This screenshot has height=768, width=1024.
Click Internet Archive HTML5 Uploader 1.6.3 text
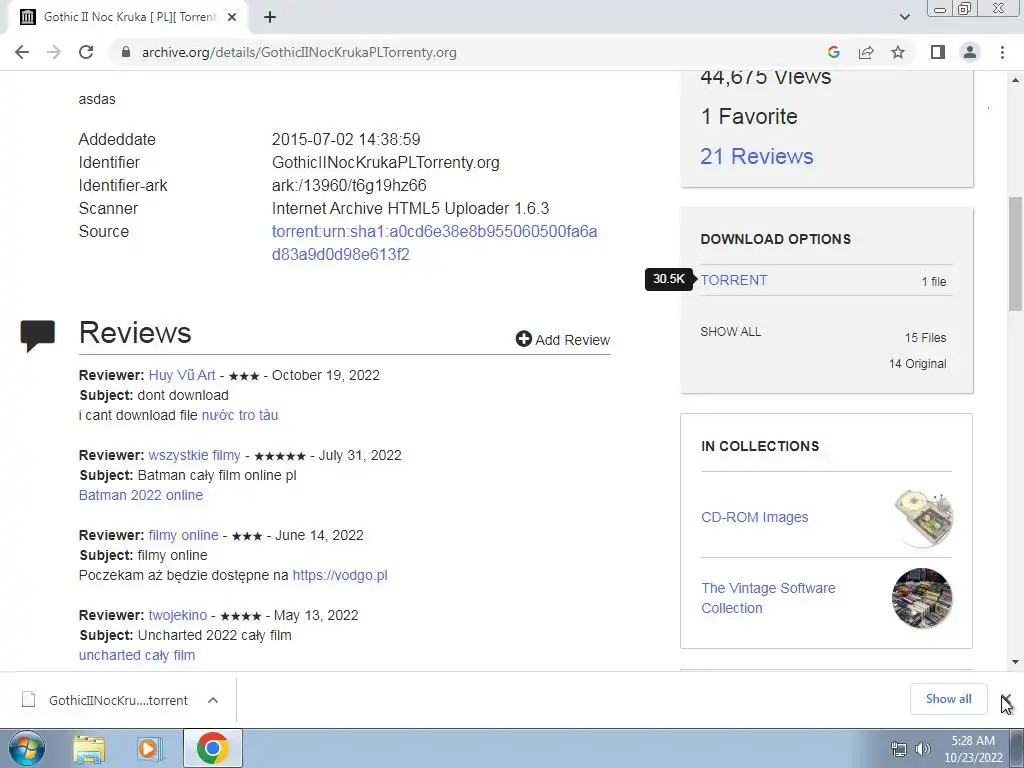pyautogui.click(x=410, y=208)
